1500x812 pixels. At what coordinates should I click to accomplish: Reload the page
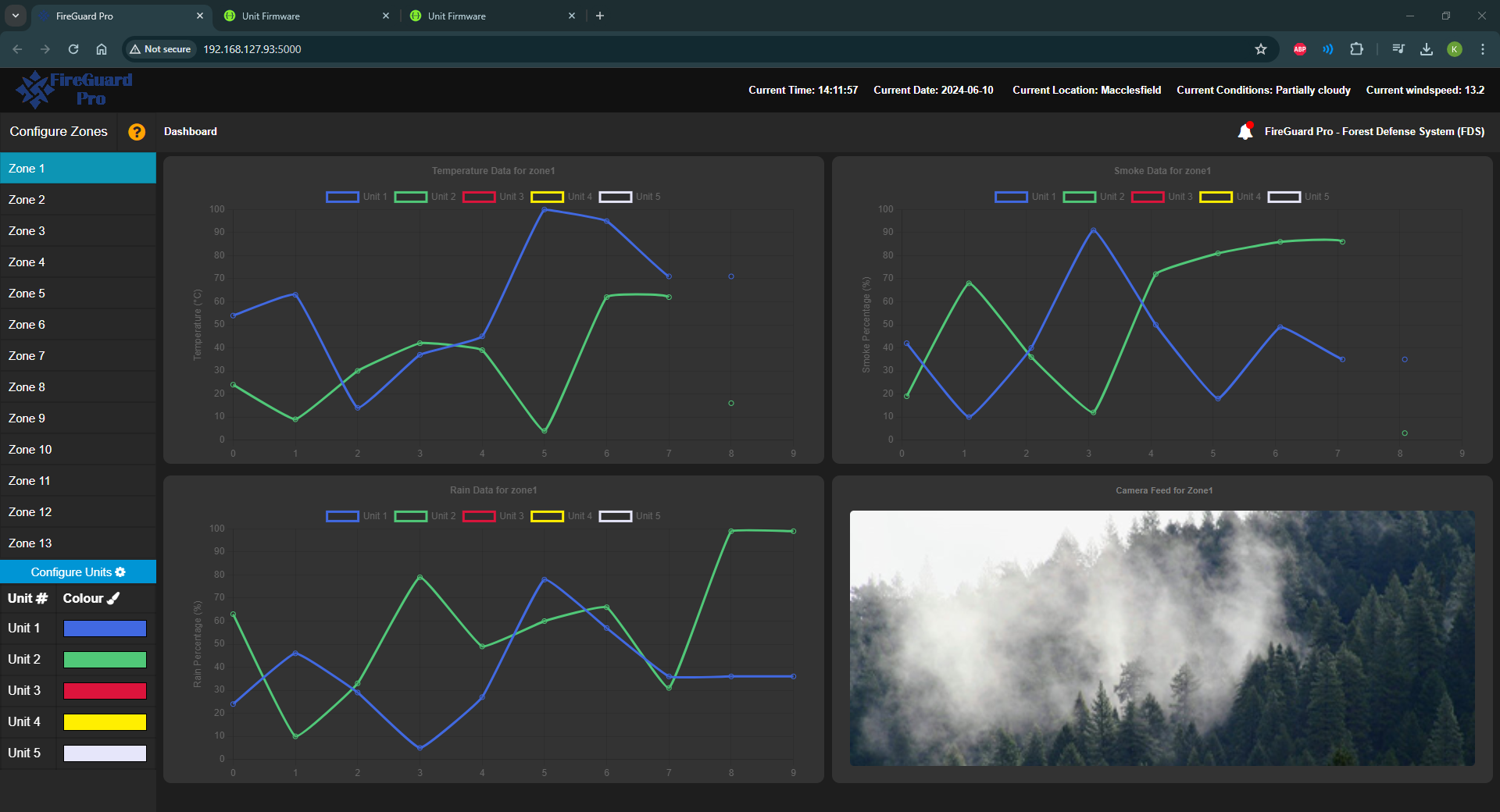[x=73, y=49]
